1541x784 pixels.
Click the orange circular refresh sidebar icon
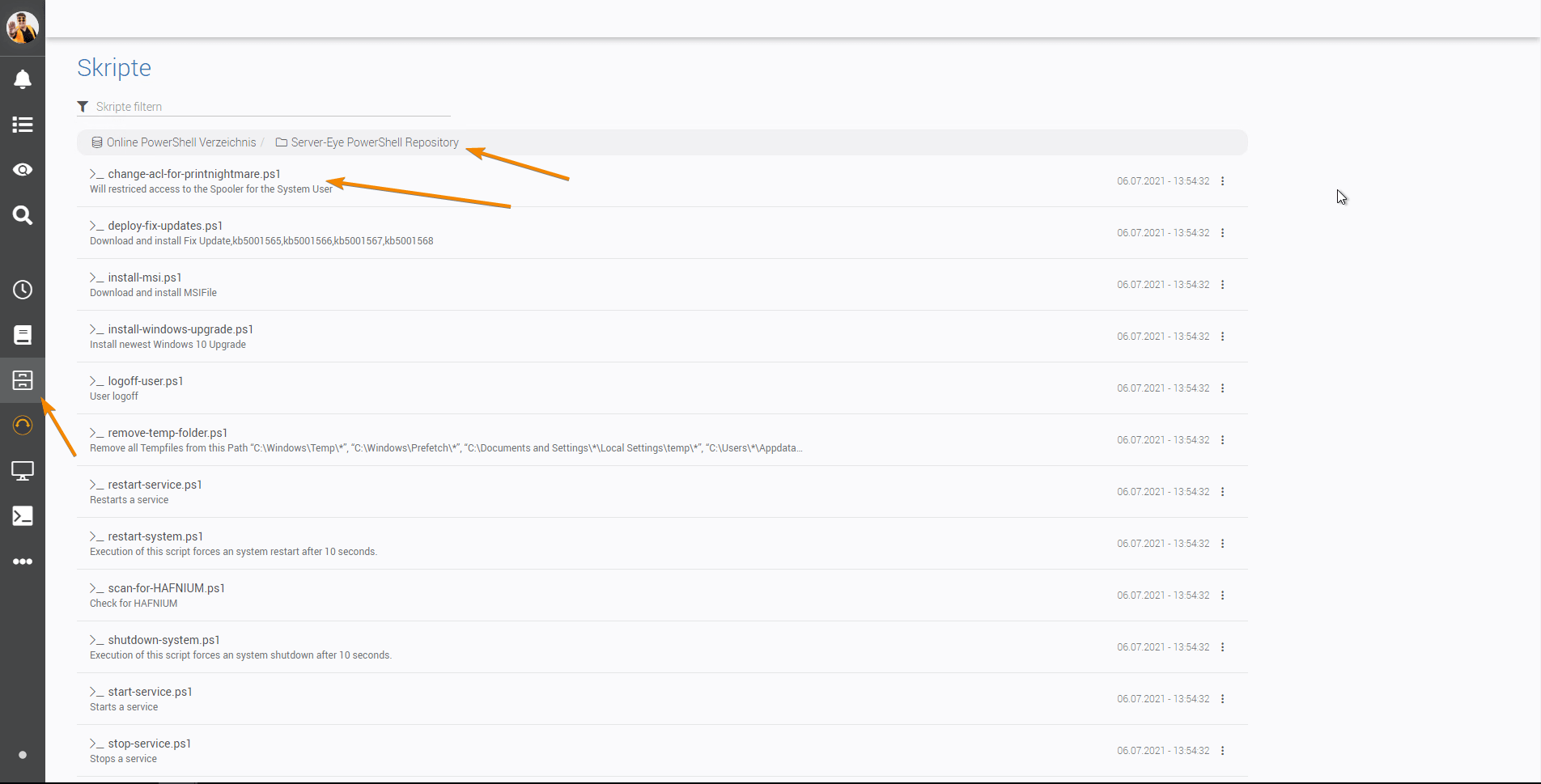23,426
